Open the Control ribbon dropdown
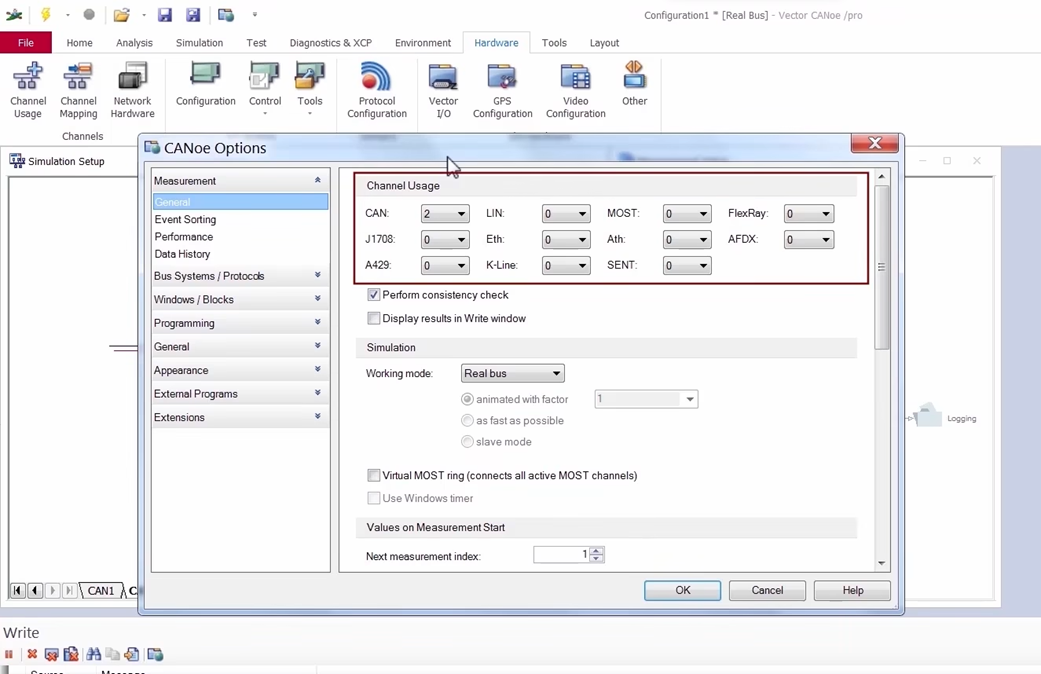Viewport: 1041px width, 674px height. pos(265,88)
